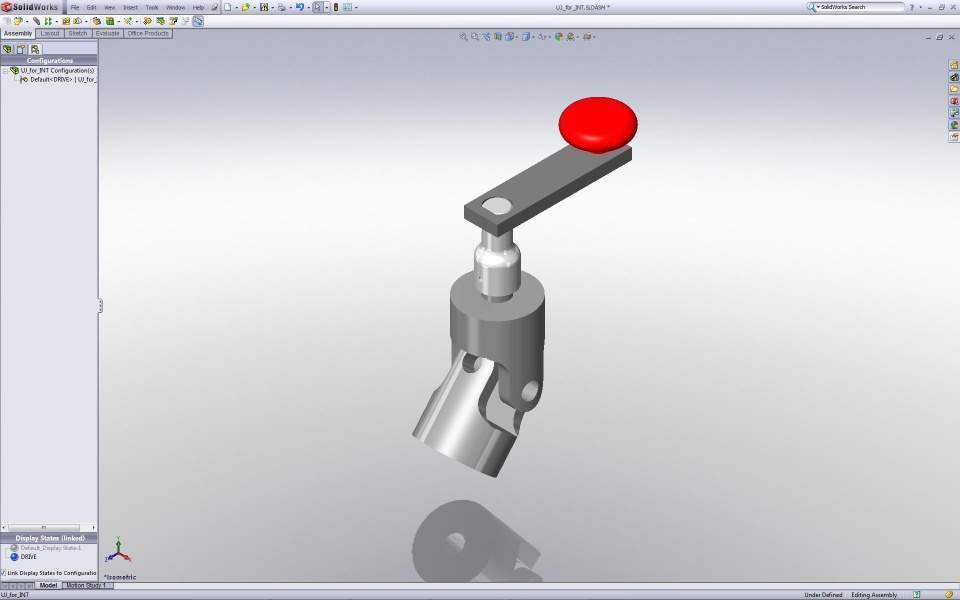Click the Save icon in the top toolbar
This screenshot has width=960, height=600.
(x=264, y=7)
